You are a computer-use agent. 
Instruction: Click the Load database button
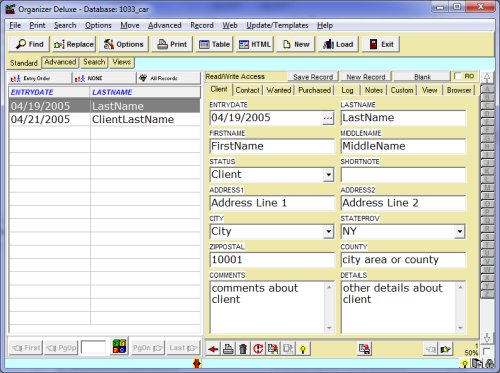point(338,44)
